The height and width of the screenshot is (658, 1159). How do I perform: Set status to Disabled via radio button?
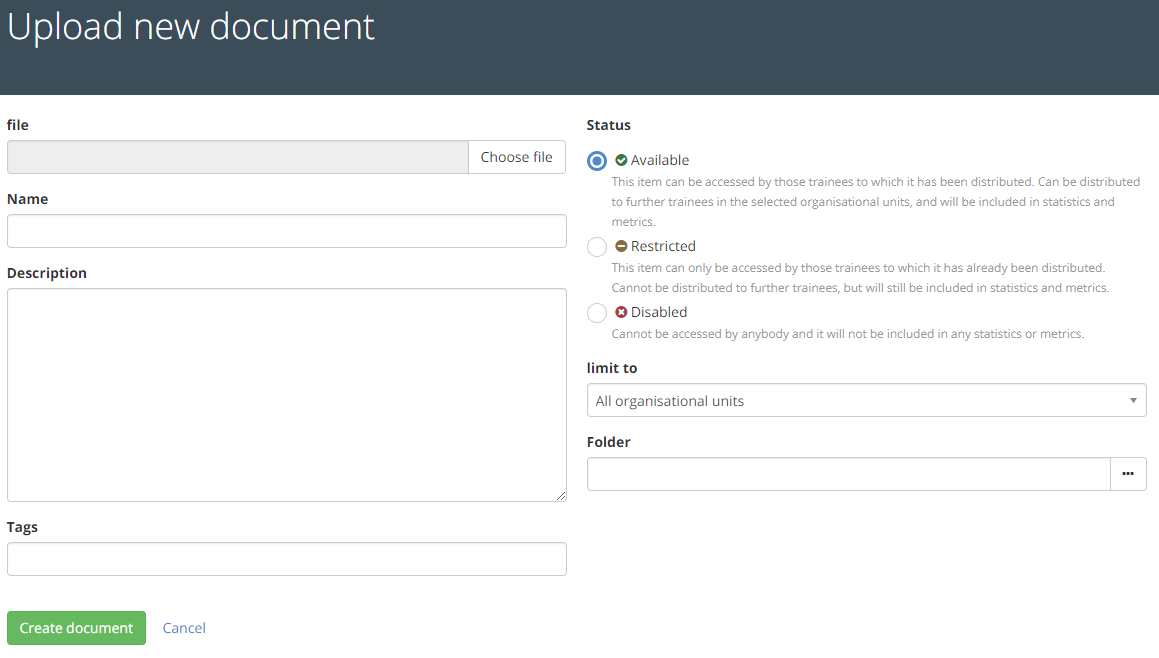click(597, 313)
